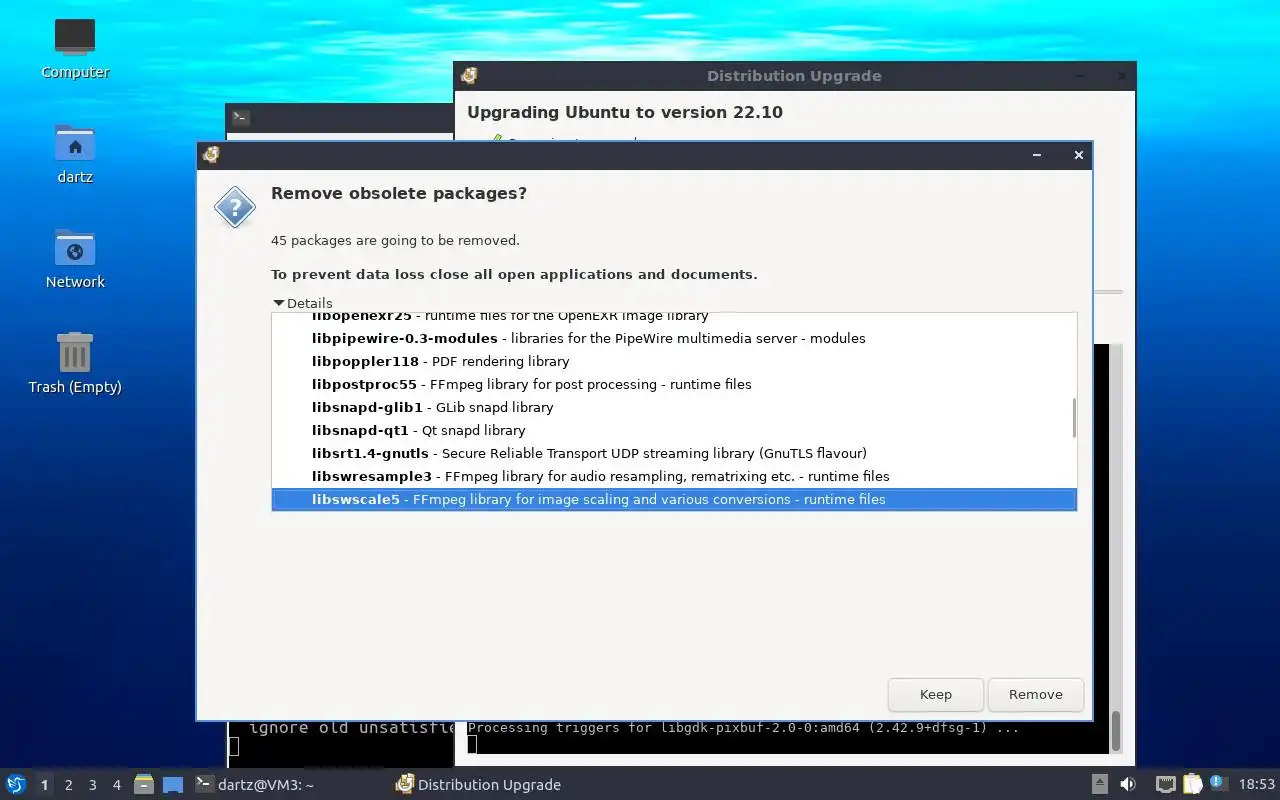The width and height of the screenshot is (1280, 800).
Task: Click the removable media eject tray icon
Action: [1099, 784]
